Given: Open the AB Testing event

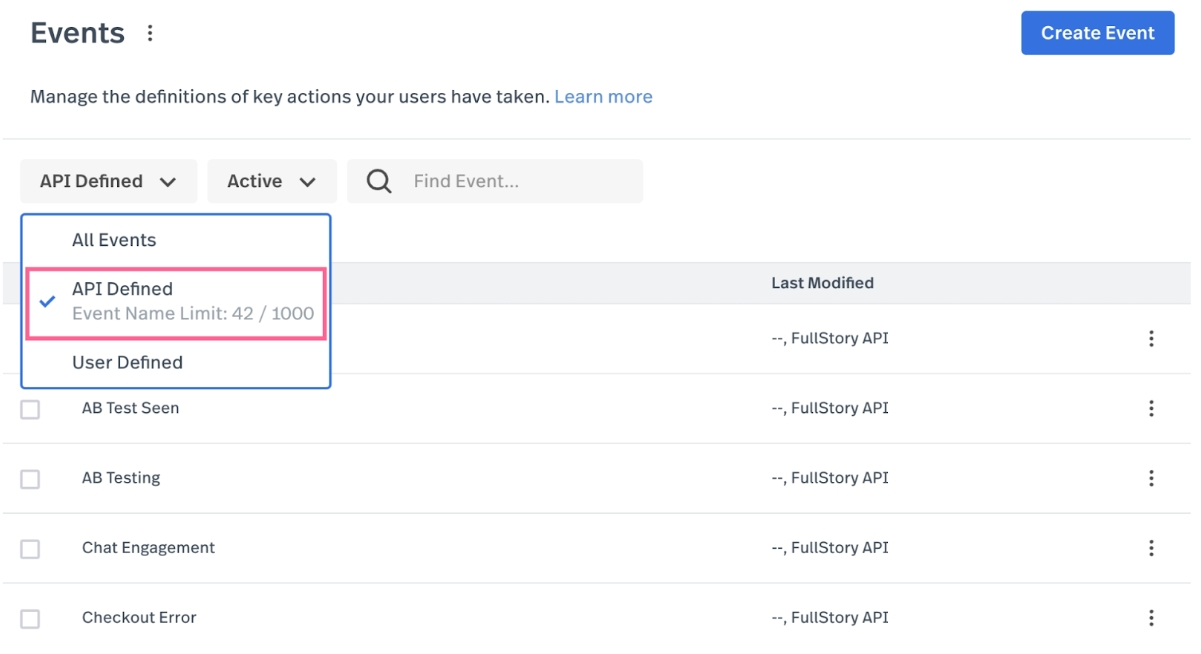Looking at the screenshot, I should [121, 478].
